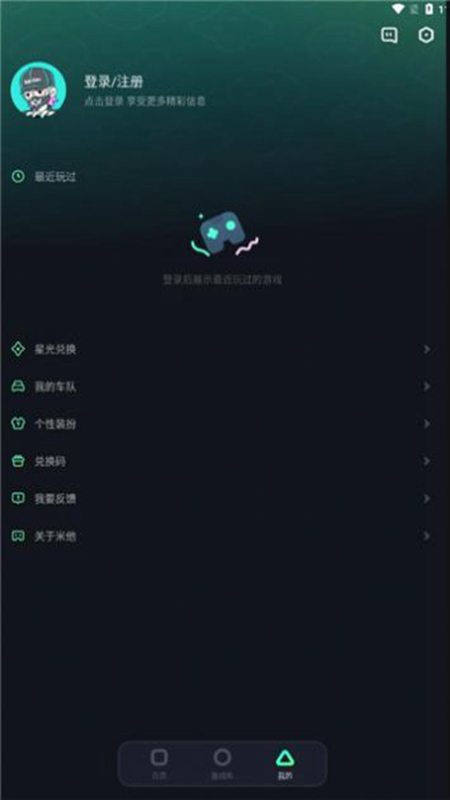Image resolution: width=450 pixels, height=800 pixels.
Task: Select the triangle 我的 tab
Action: [x=285, y=763]
